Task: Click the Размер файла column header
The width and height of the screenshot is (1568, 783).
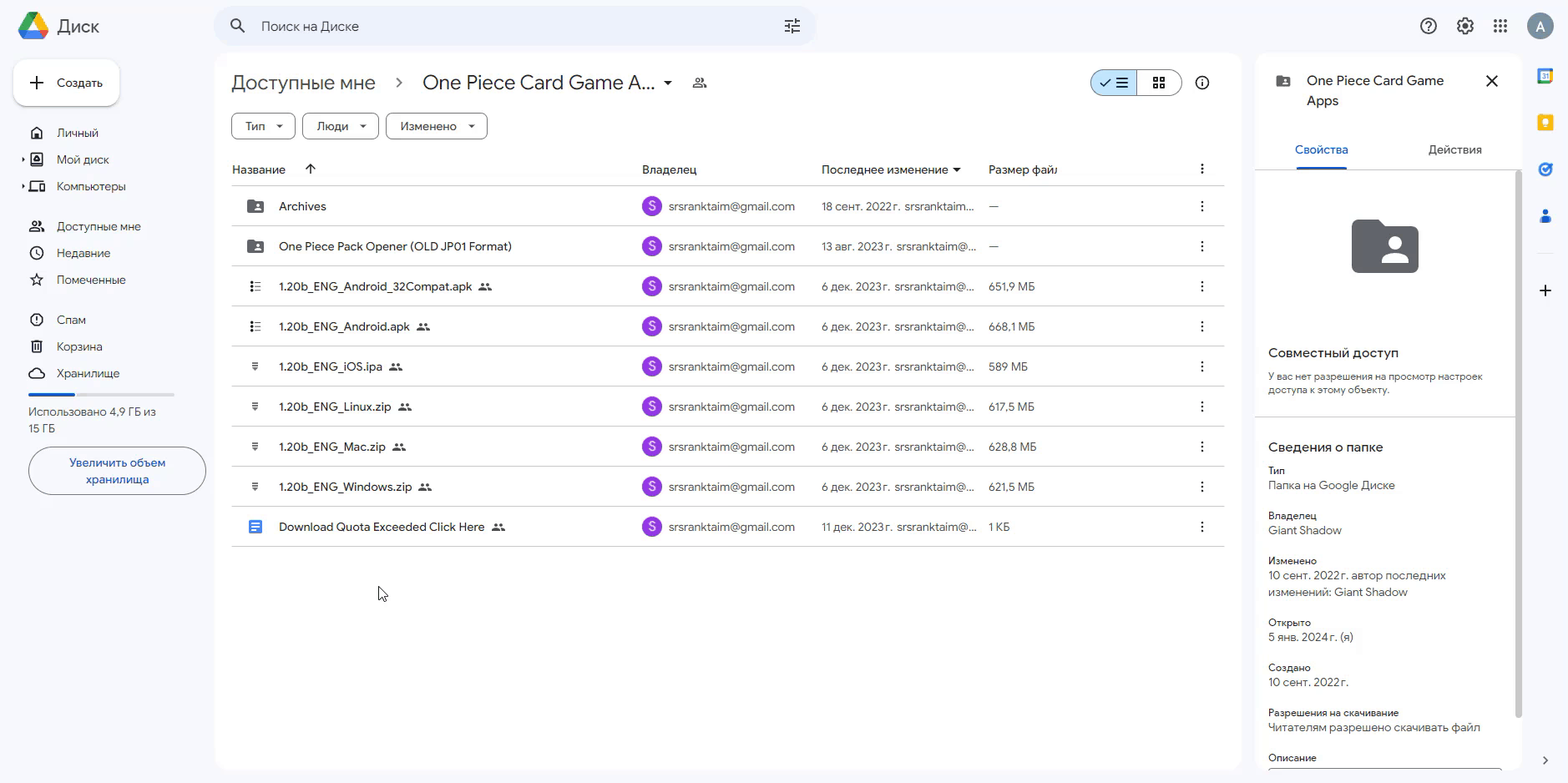Action: [1023, 169]
